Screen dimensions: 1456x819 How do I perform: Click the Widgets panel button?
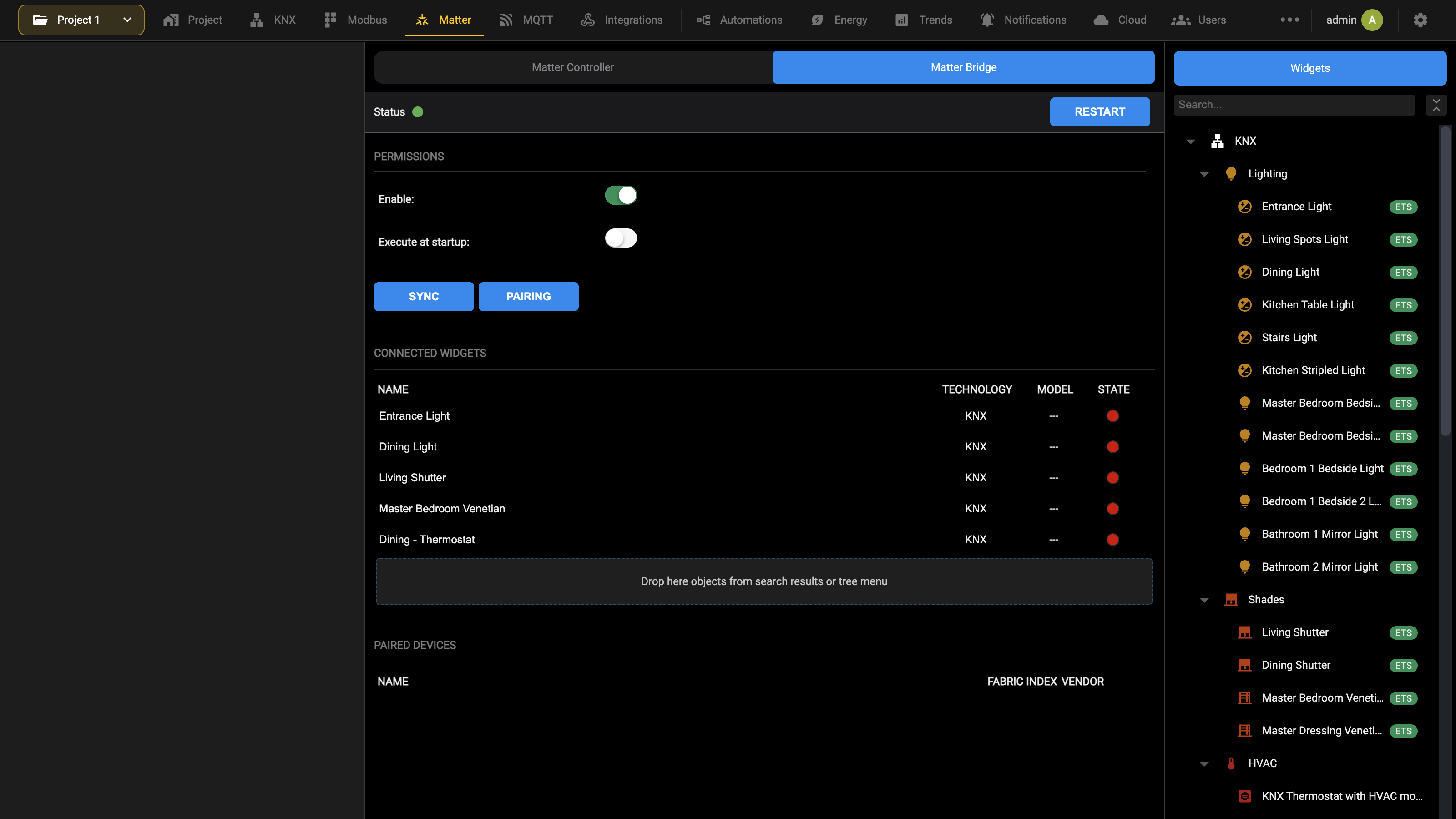(x=1309, y=68)
